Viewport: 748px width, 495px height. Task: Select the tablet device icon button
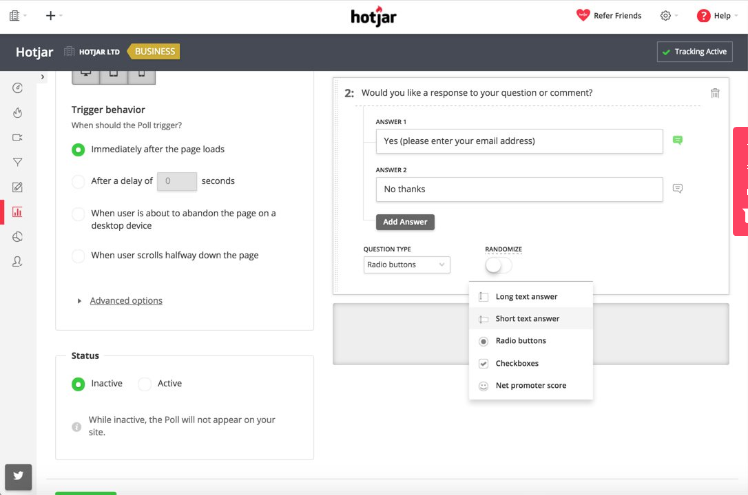pos(114,75)
